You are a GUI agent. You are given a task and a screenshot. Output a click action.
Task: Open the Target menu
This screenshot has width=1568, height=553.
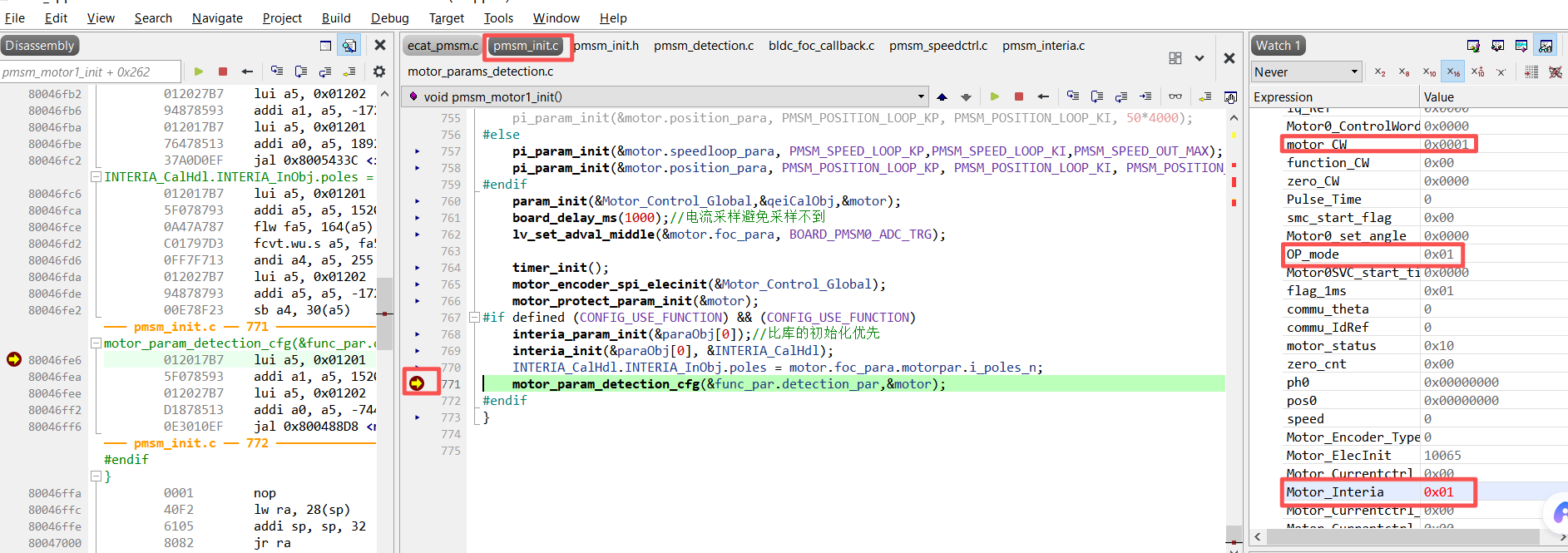[447, 18]
